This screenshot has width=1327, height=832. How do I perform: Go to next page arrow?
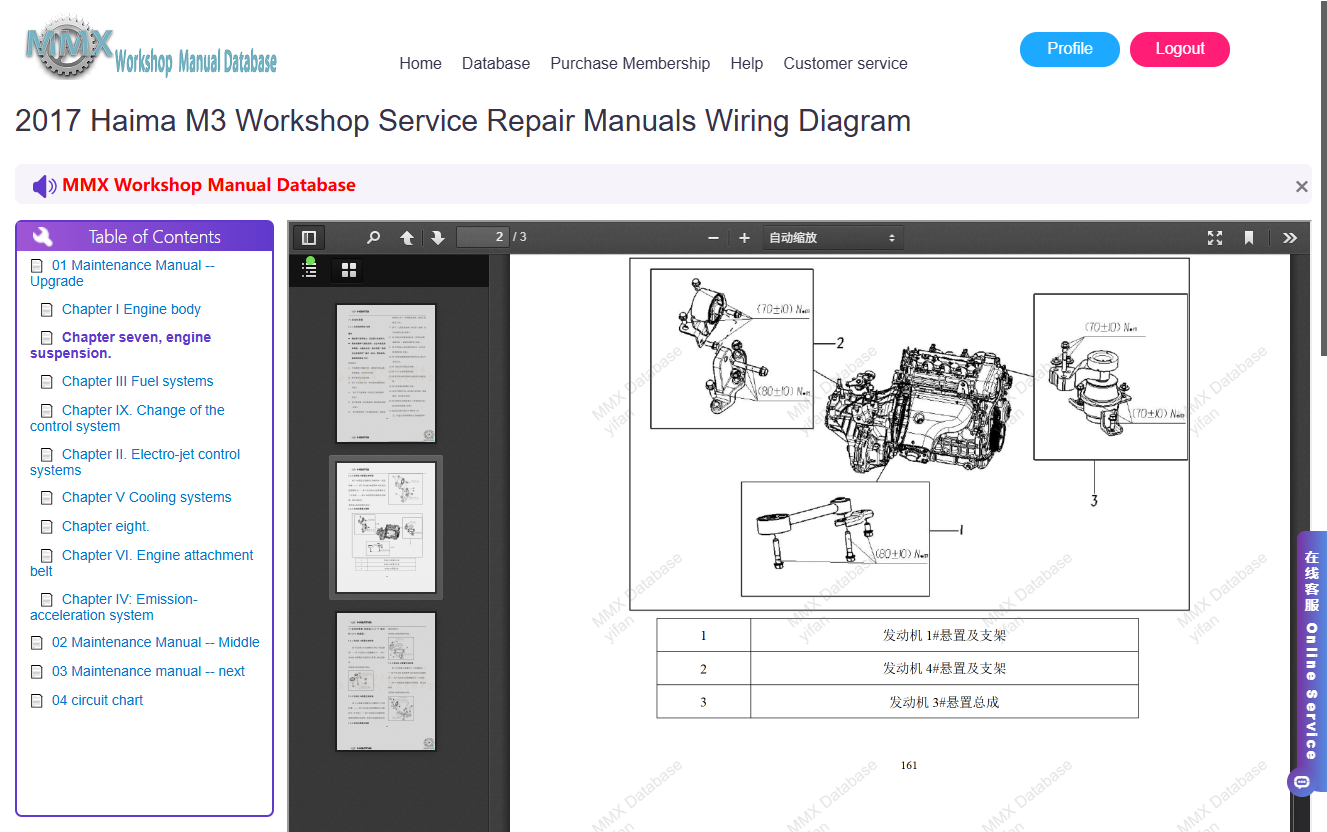(x=437, y=237)
